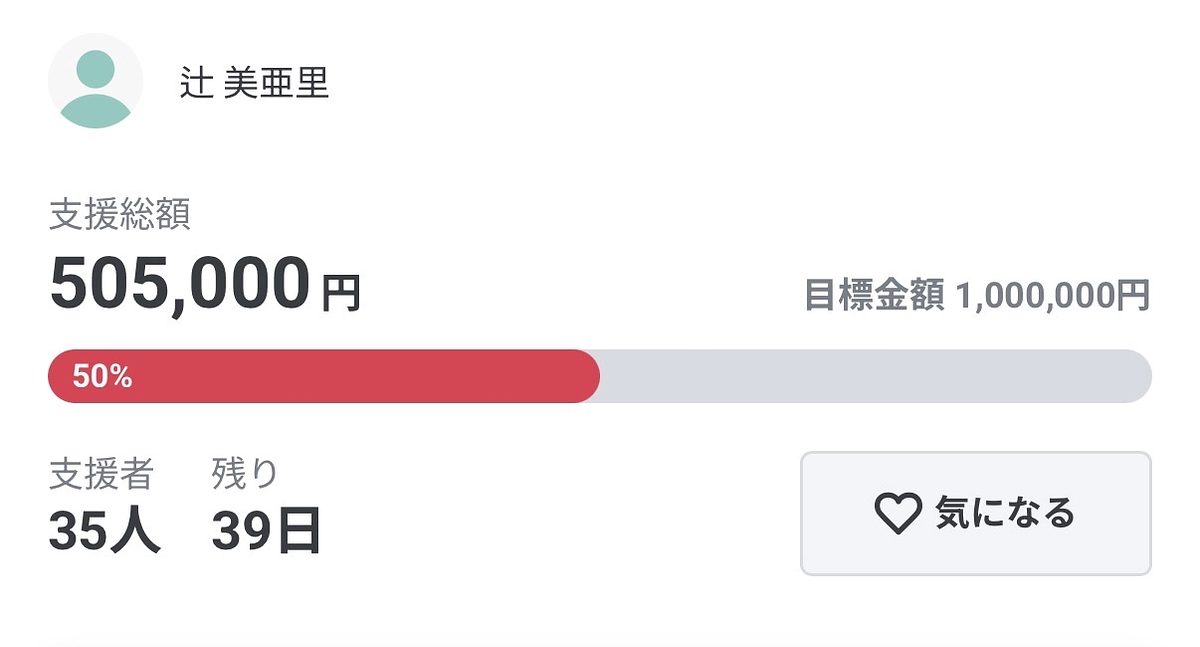Click the gray unfilled section of the progress bar
Viewport: 1200px width, 647px height.
(880, 376)
